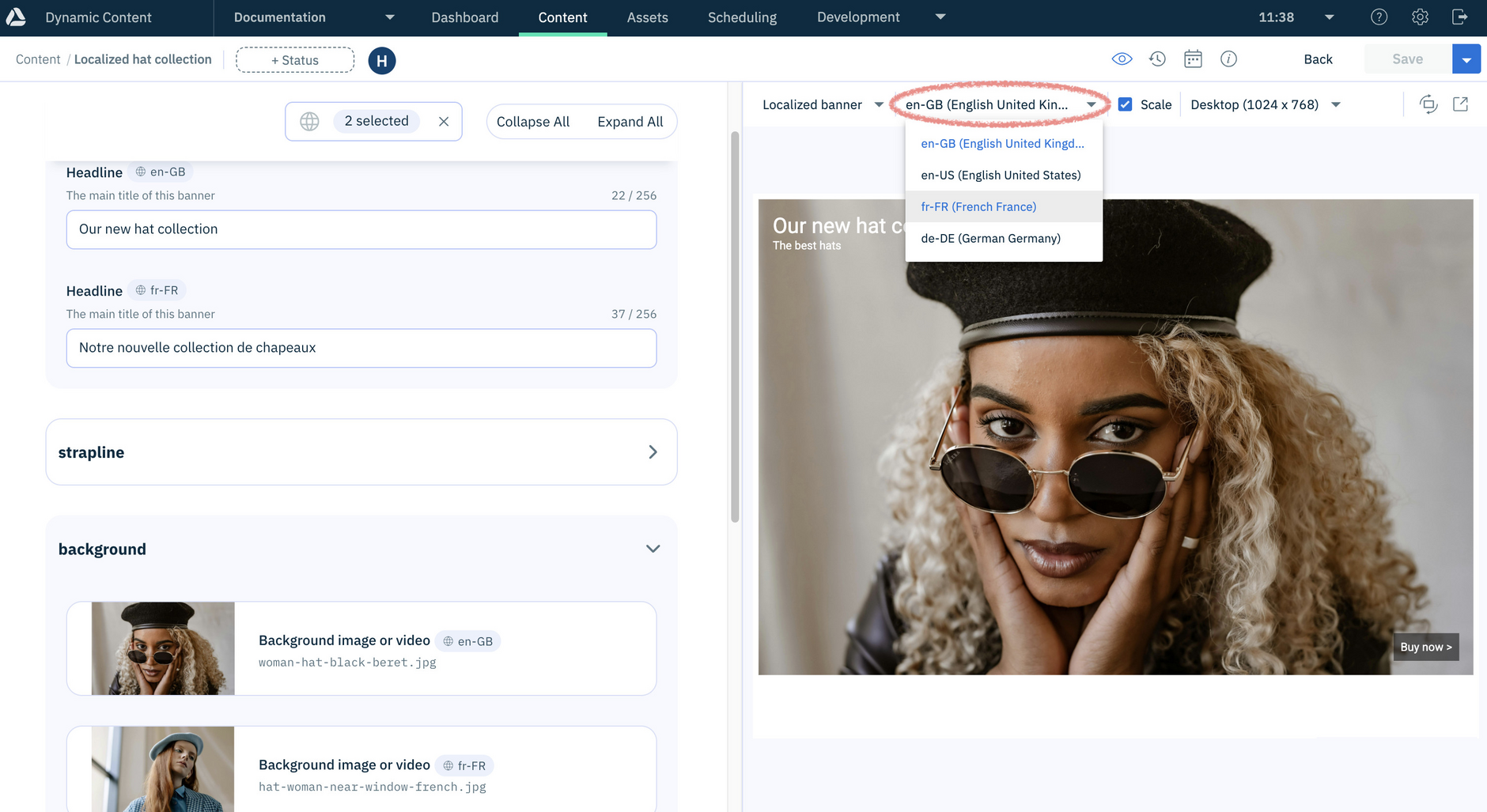Click the Buy now > preview button
The image size is (1487, 812).
point(1425,647)
